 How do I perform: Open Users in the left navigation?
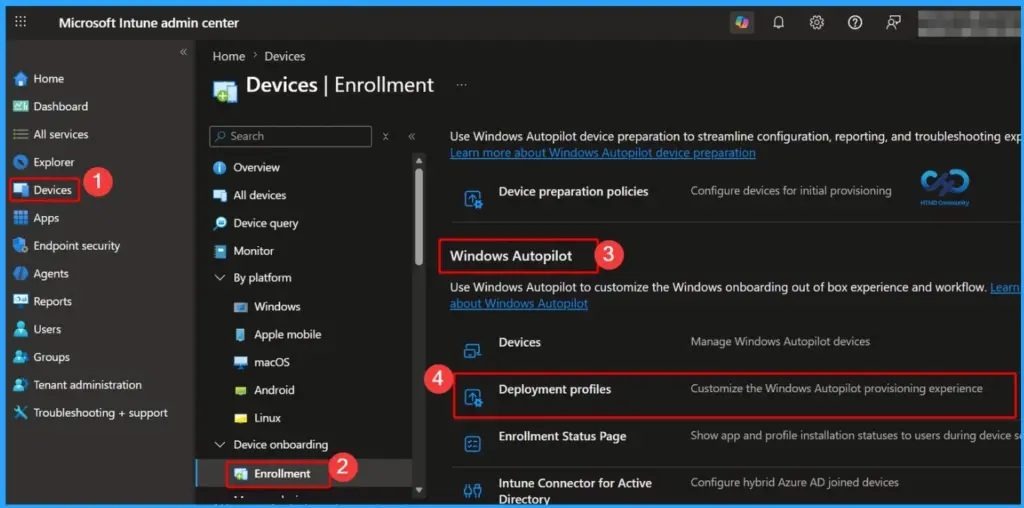coord(38,329)
